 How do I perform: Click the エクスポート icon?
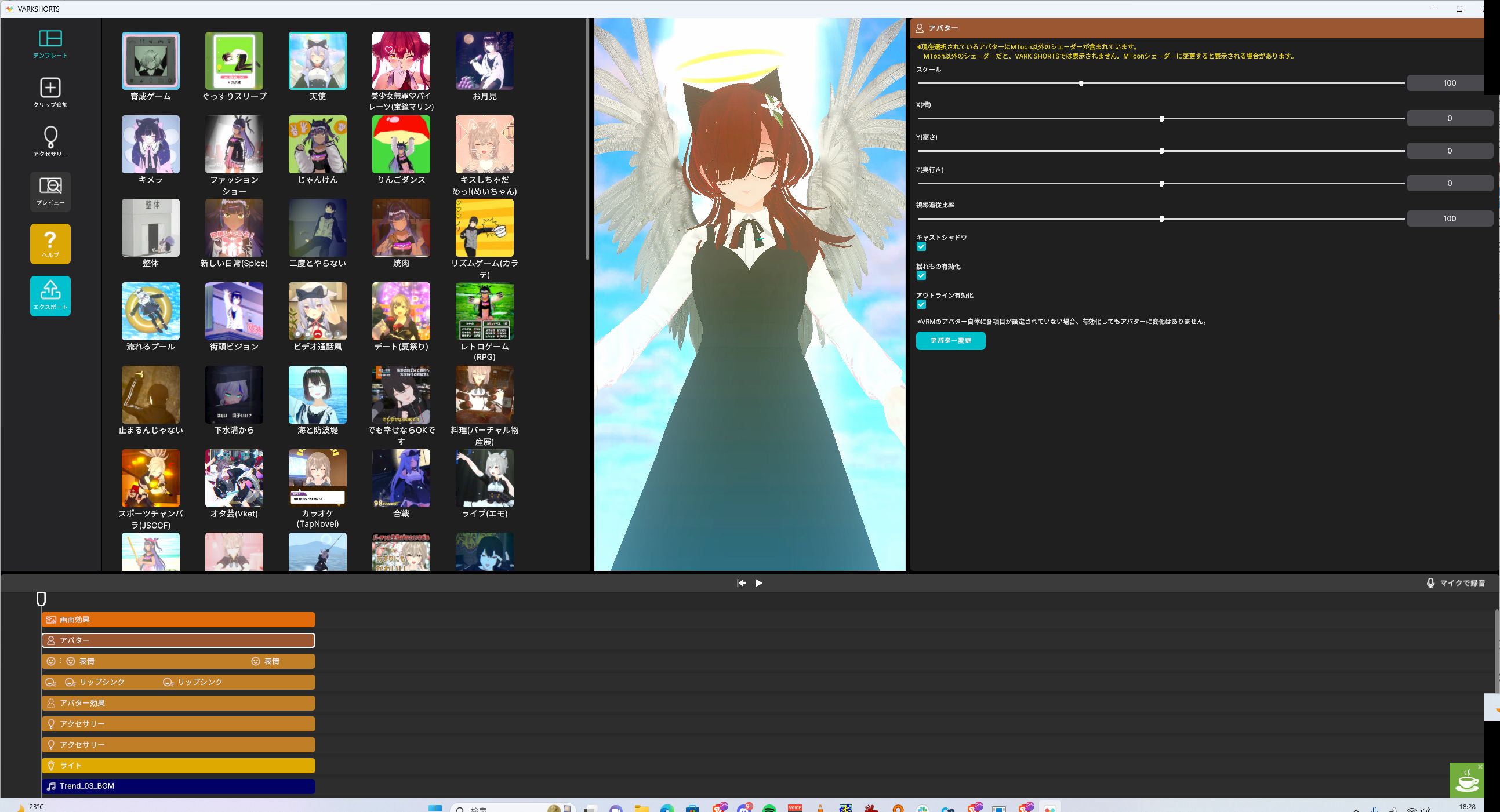point(50,295)
